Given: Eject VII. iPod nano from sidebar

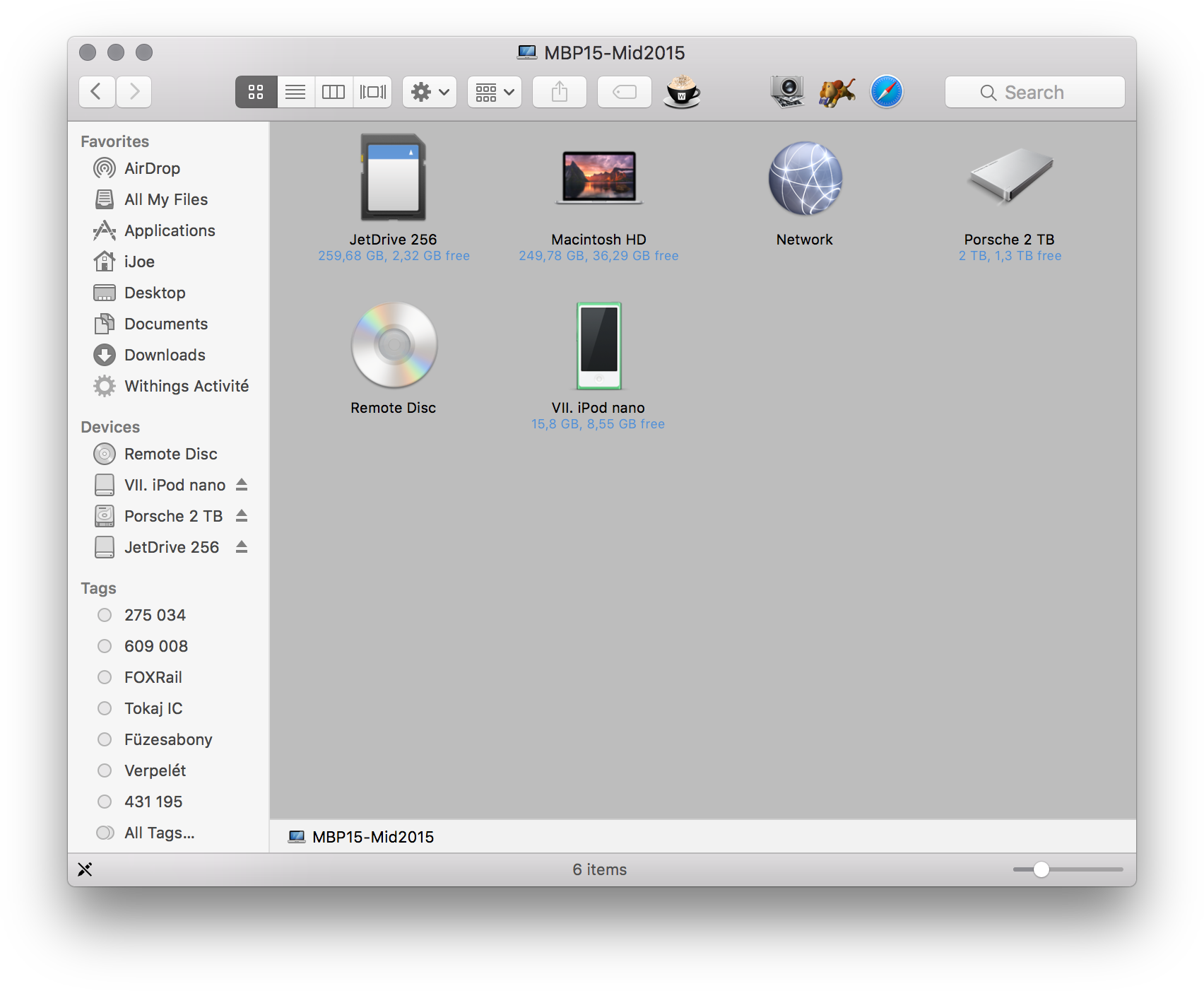Looking at the screenshot, I should tap(242, 485).
